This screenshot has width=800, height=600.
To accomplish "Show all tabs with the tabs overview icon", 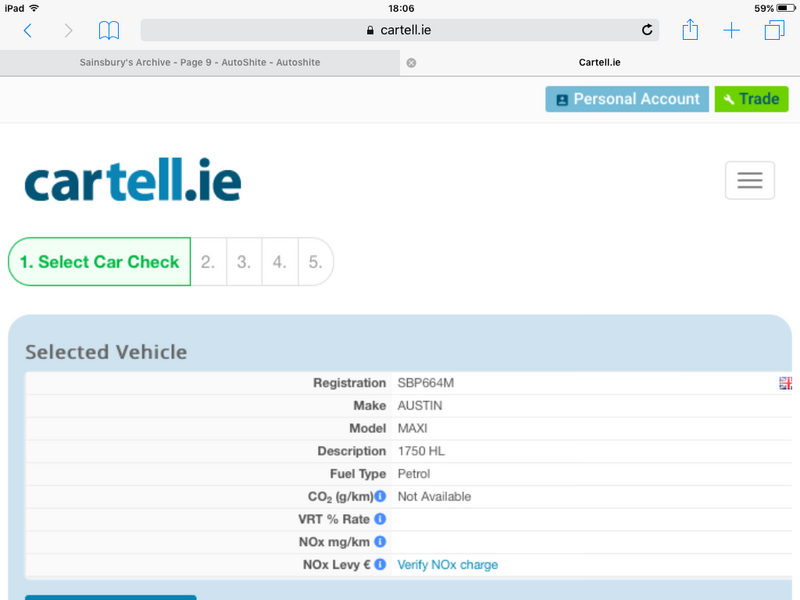I will (x=774, y=30).
